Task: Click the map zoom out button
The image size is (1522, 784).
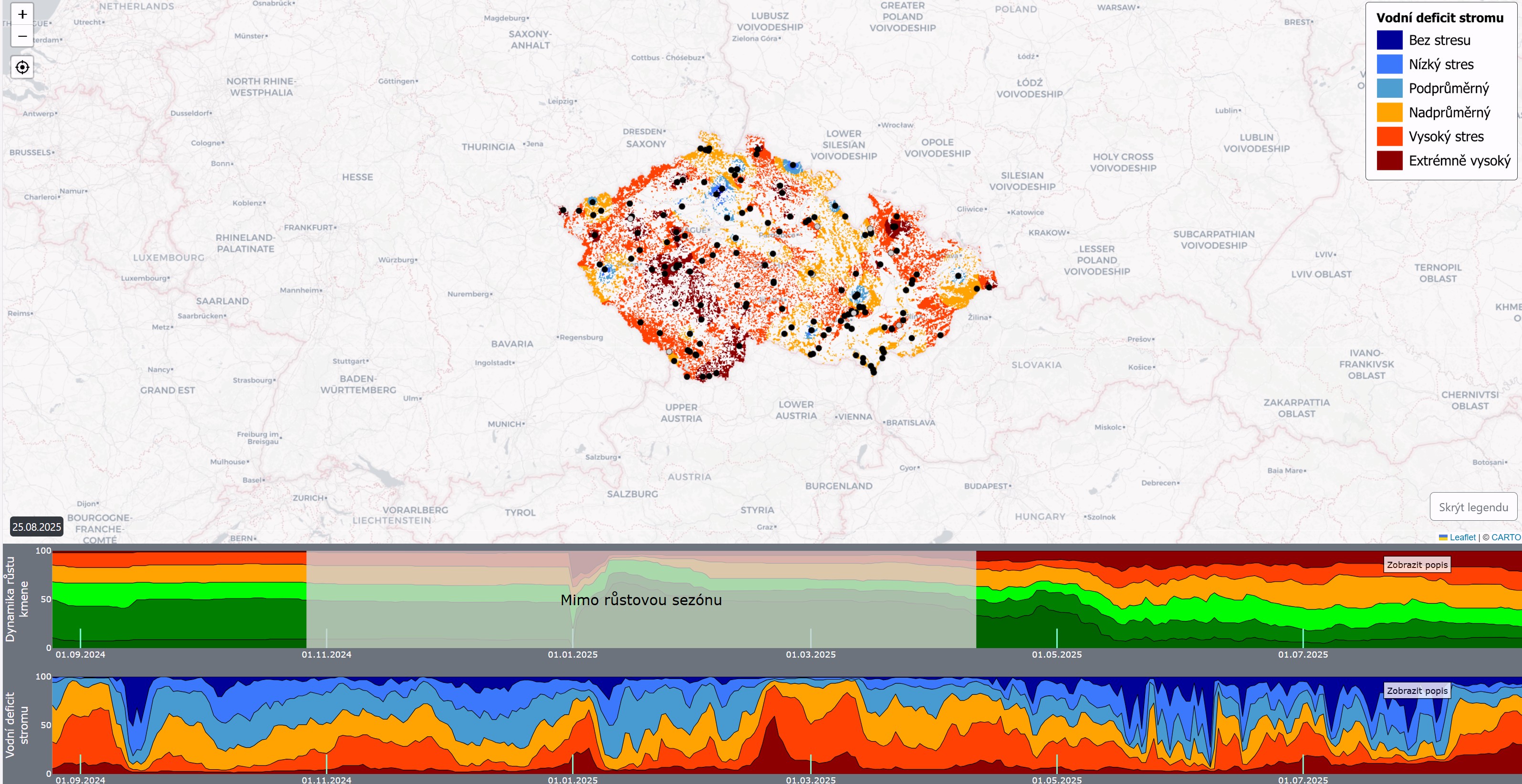Action: point(22,37)
